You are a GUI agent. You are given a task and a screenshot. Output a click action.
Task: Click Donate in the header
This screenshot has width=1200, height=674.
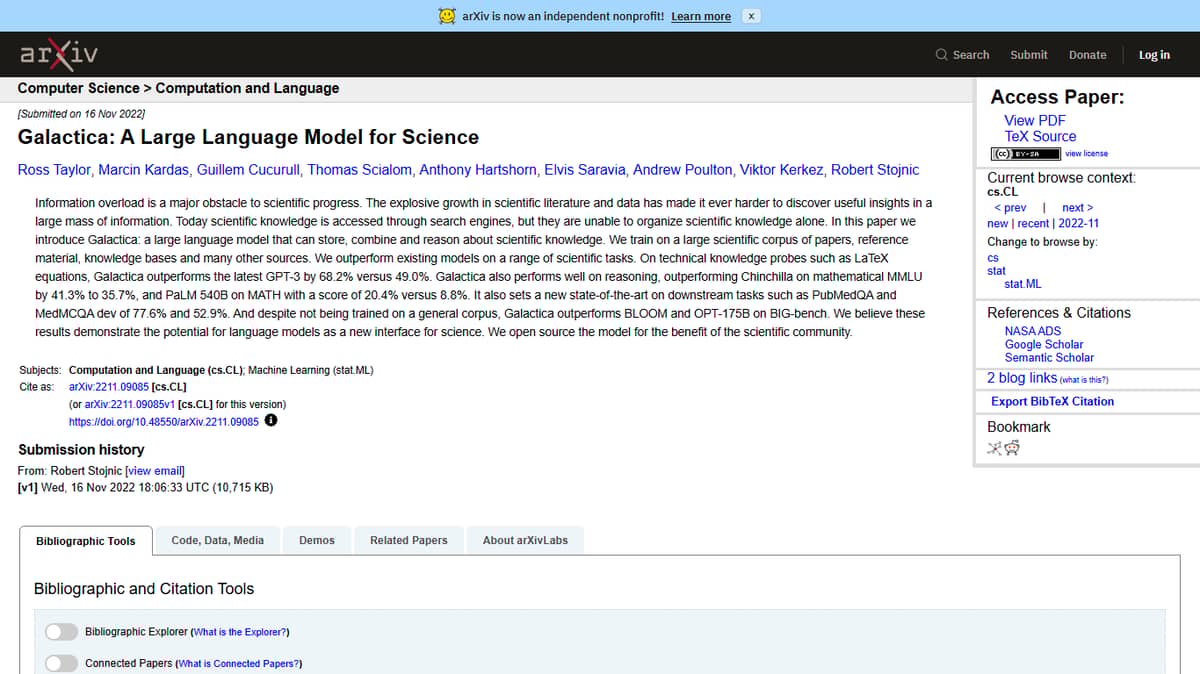(1087, 55)
